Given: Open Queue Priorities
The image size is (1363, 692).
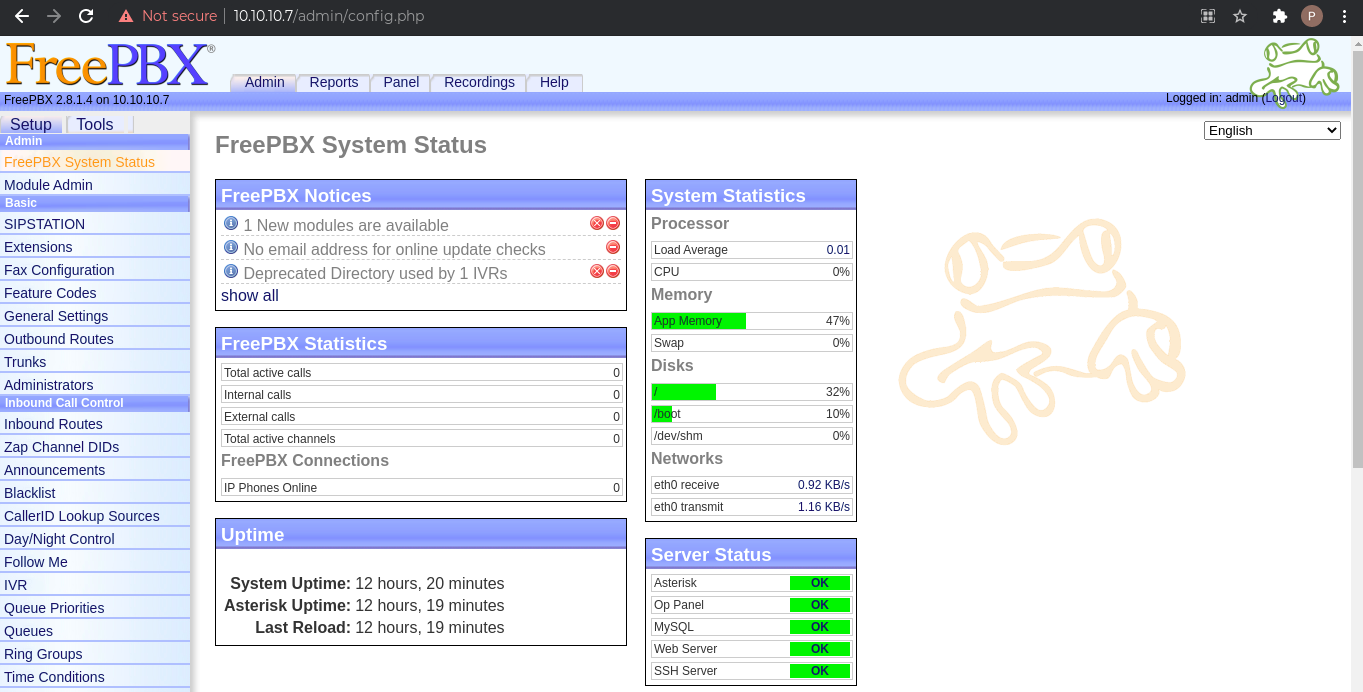Looking at the screenshot, I should point(95,608).
